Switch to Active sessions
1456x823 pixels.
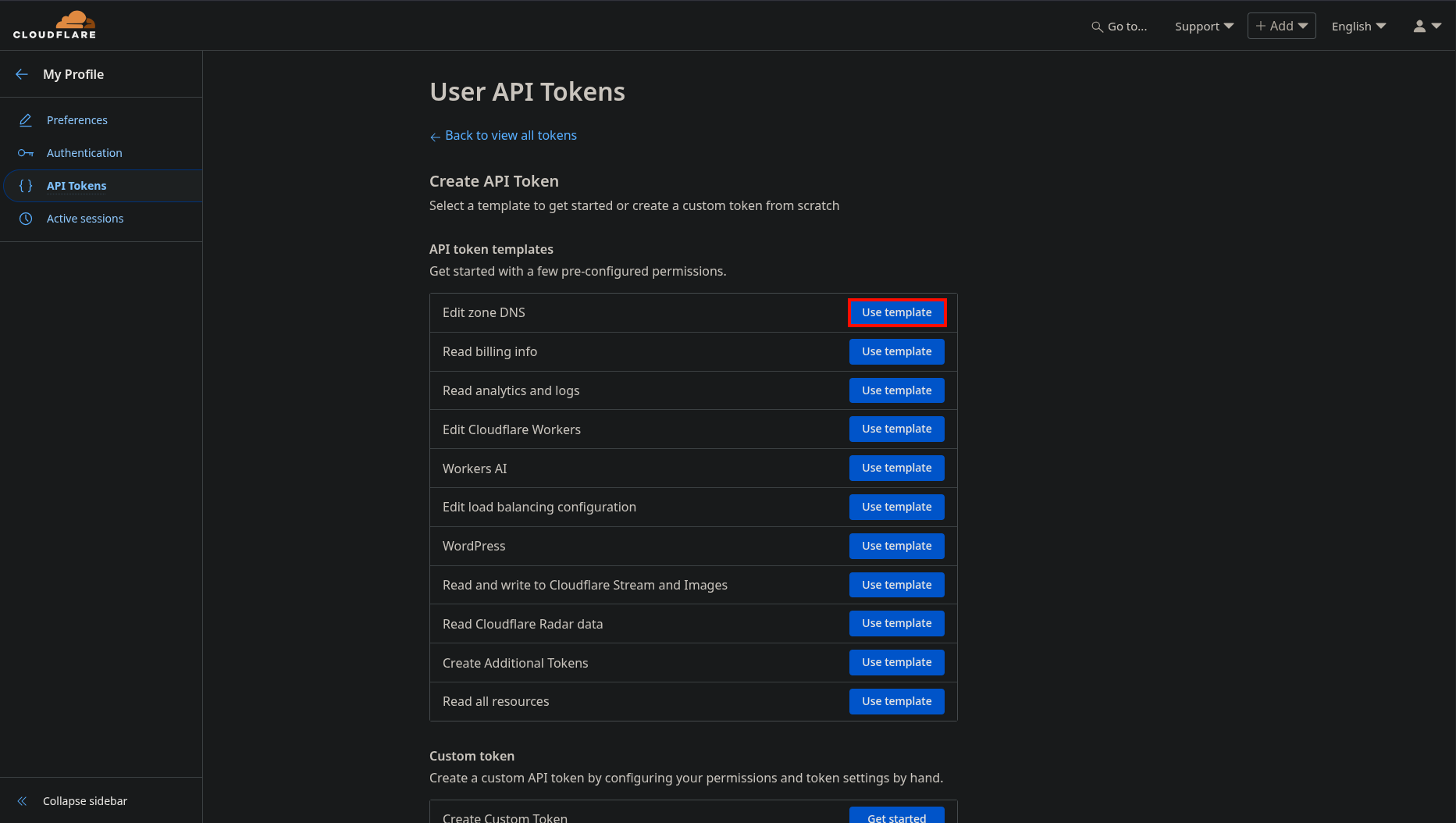[85, 219]
